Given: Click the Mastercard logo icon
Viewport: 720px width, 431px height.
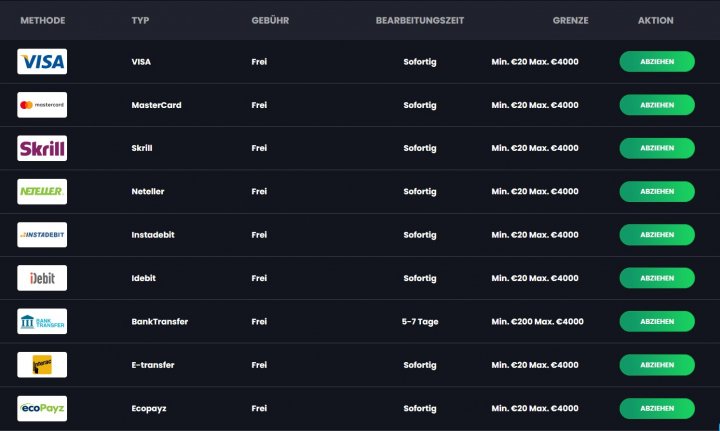Looking at the screenshot, I should (42, 105).
